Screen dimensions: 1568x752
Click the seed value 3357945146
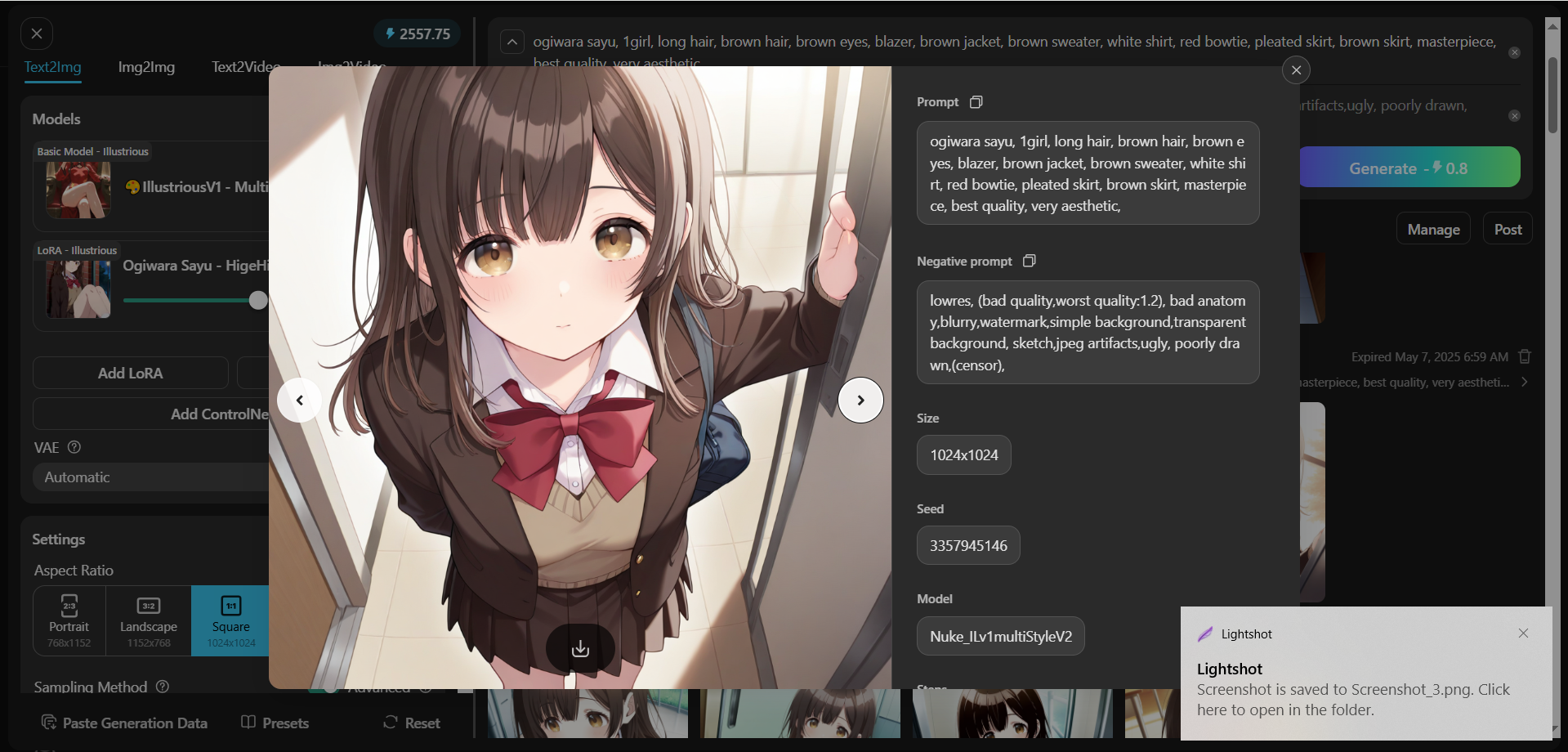(968, 545)
